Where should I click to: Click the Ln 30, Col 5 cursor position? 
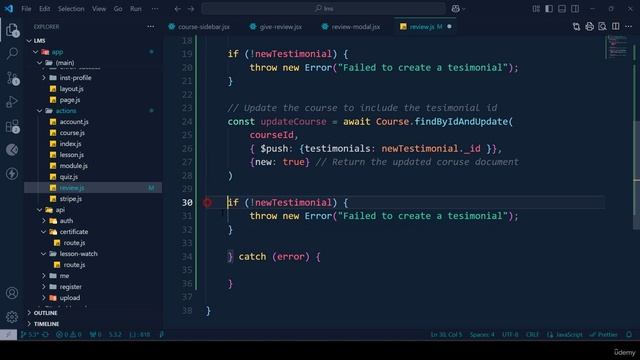click(446, 334)
